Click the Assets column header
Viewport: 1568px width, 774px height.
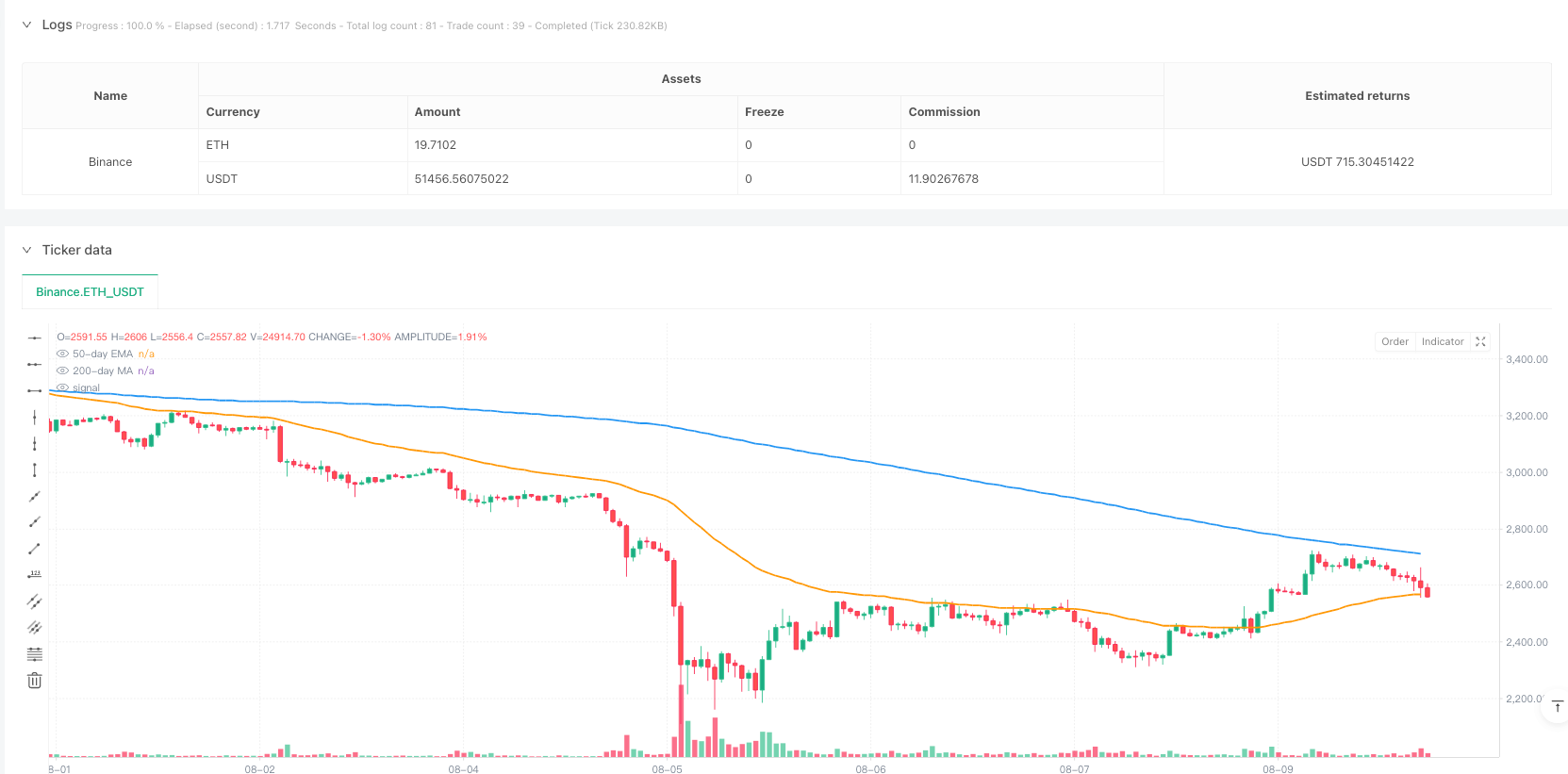pos(681,79)
